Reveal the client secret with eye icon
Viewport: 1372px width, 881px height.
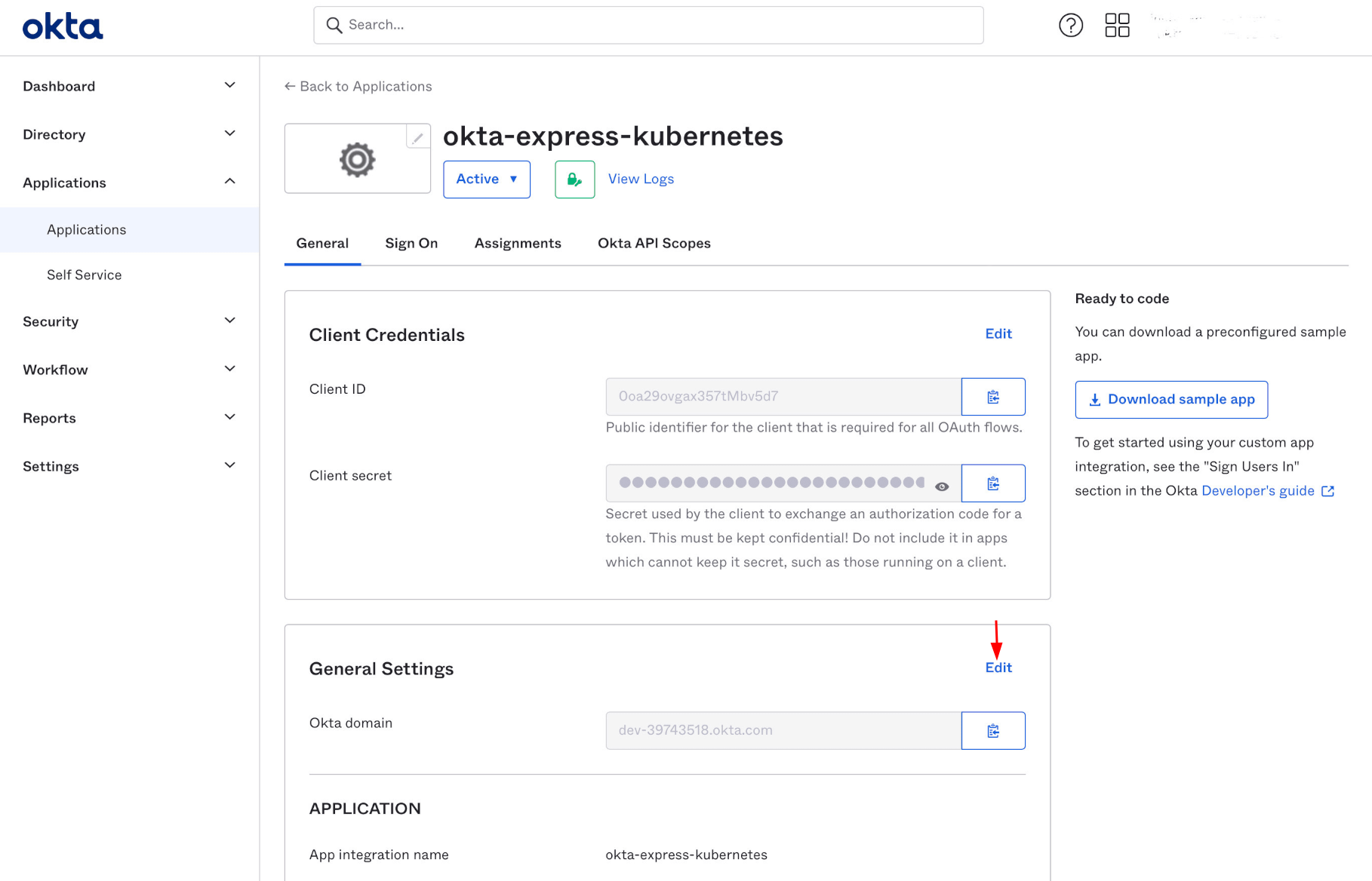point(941,487)
